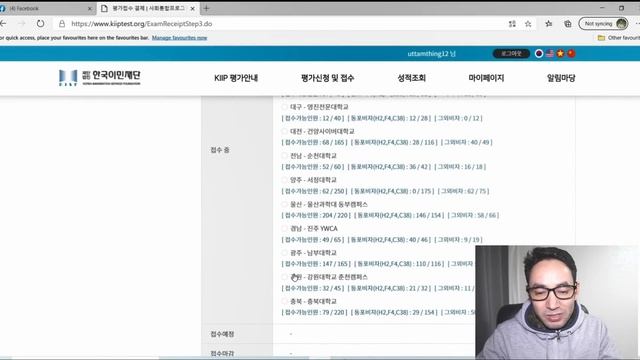Close the Facebook tab
Screen dimensions: 640x360
click(90, 9)
